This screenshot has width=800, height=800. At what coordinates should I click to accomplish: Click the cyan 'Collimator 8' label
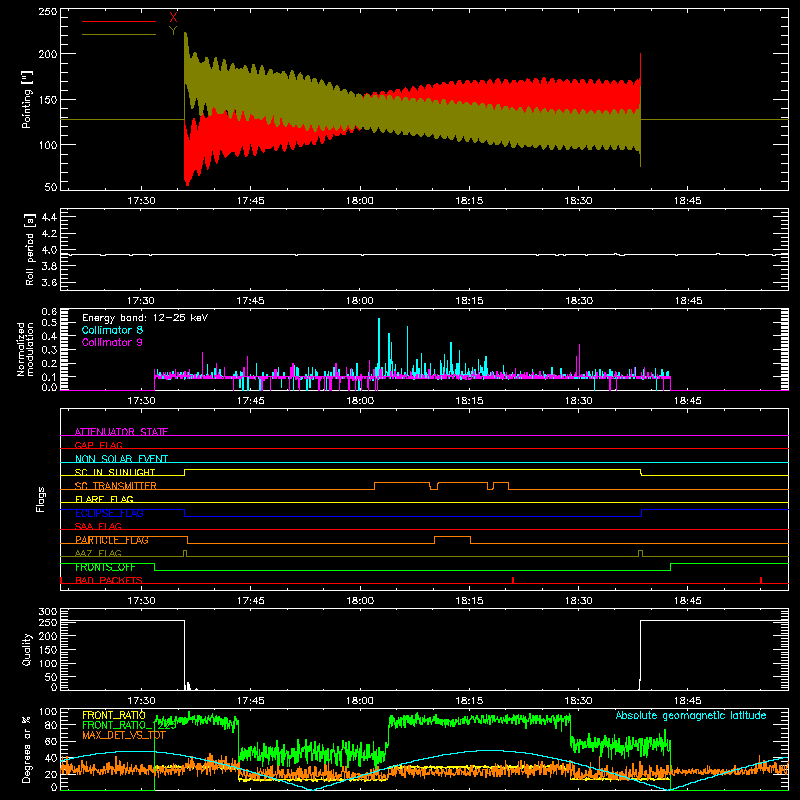[x=112, y=330]
